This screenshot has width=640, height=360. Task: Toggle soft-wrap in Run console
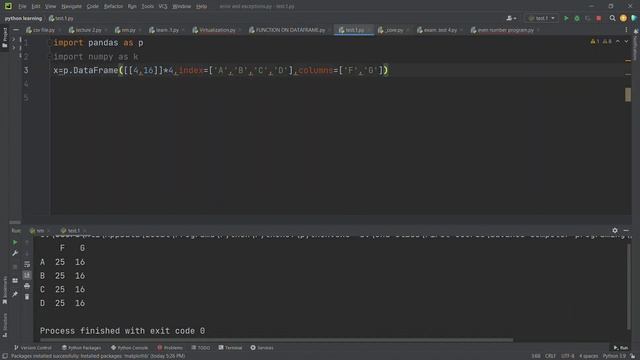(27, 264)
